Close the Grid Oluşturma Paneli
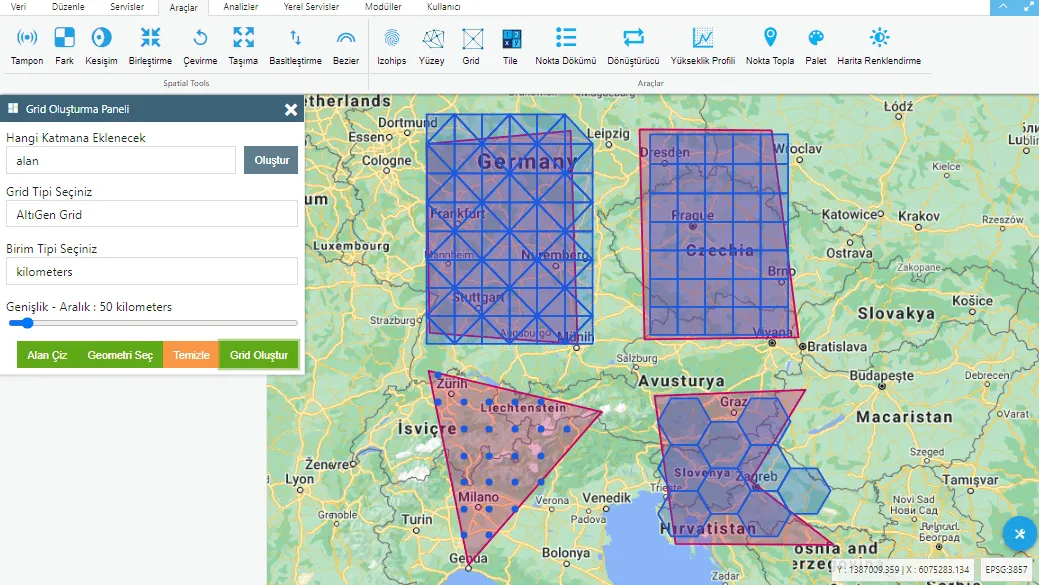Screen dimensions: 1039x585 point(291,110)
